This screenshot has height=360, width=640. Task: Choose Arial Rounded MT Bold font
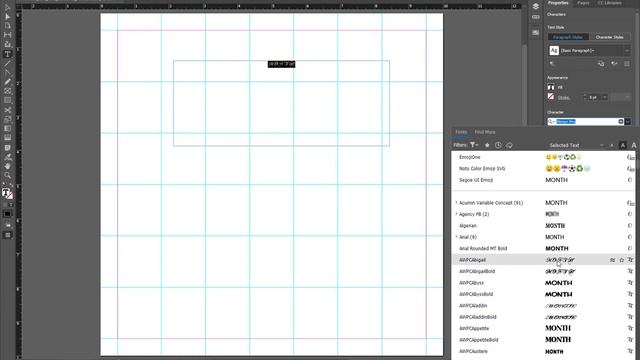[x=543, y=249]
